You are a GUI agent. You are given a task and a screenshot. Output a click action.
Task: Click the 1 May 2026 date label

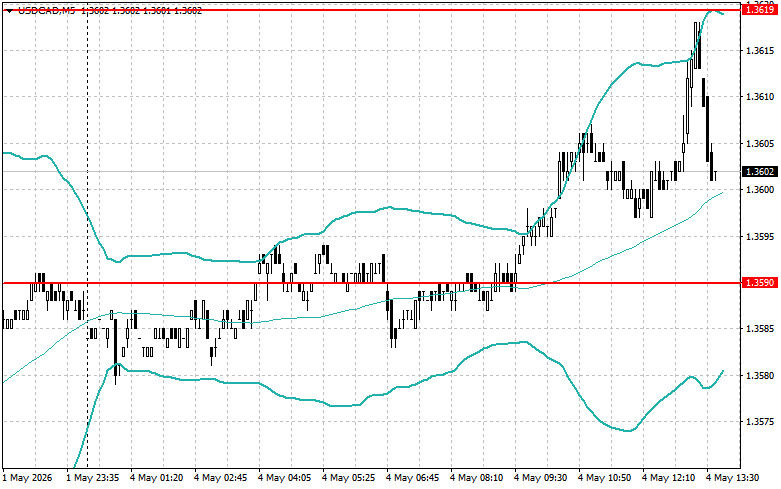(x=27, y=478)
